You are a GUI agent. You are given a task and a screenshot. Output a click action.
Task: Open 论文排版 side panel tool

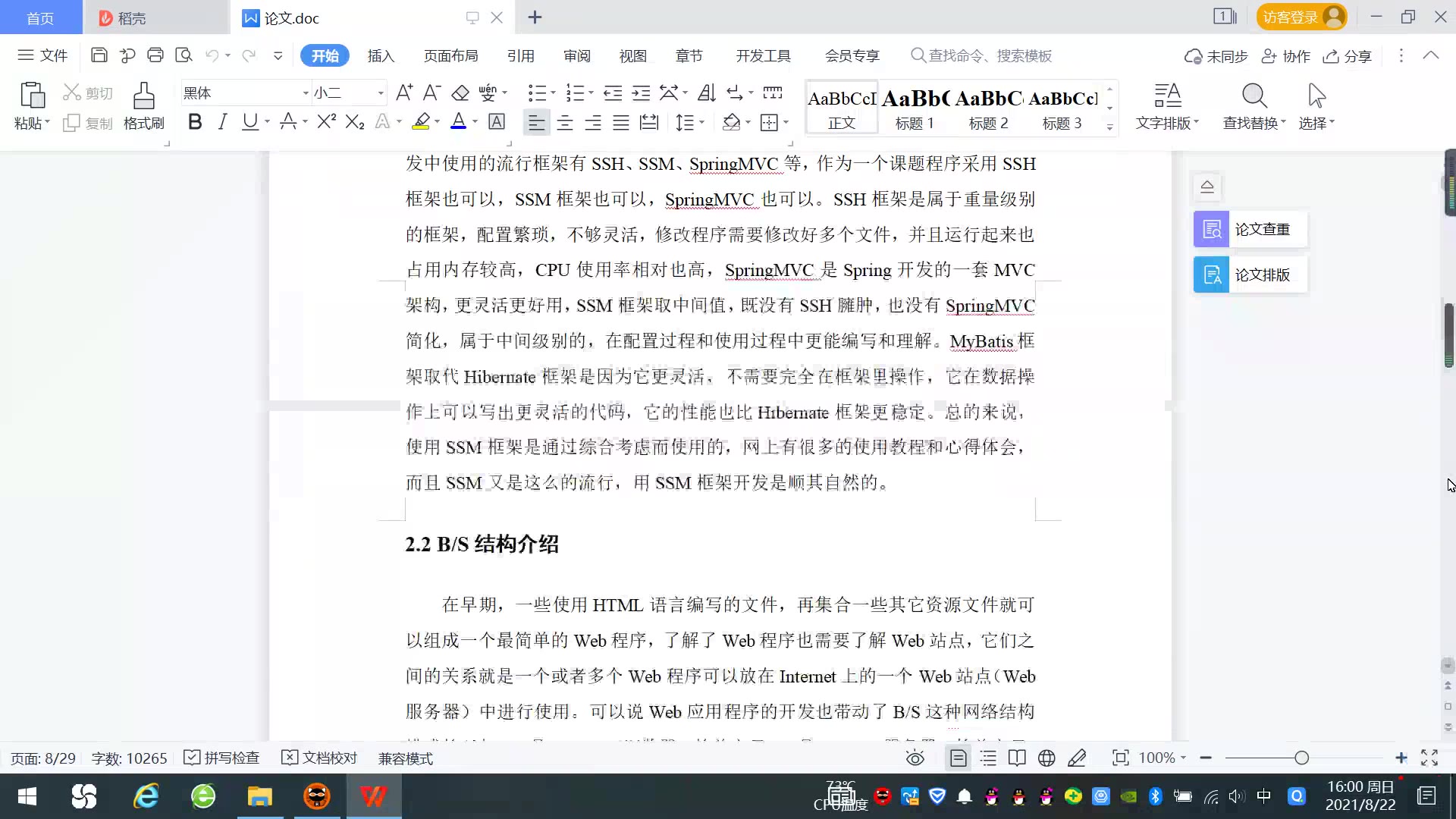point(1250,275)
